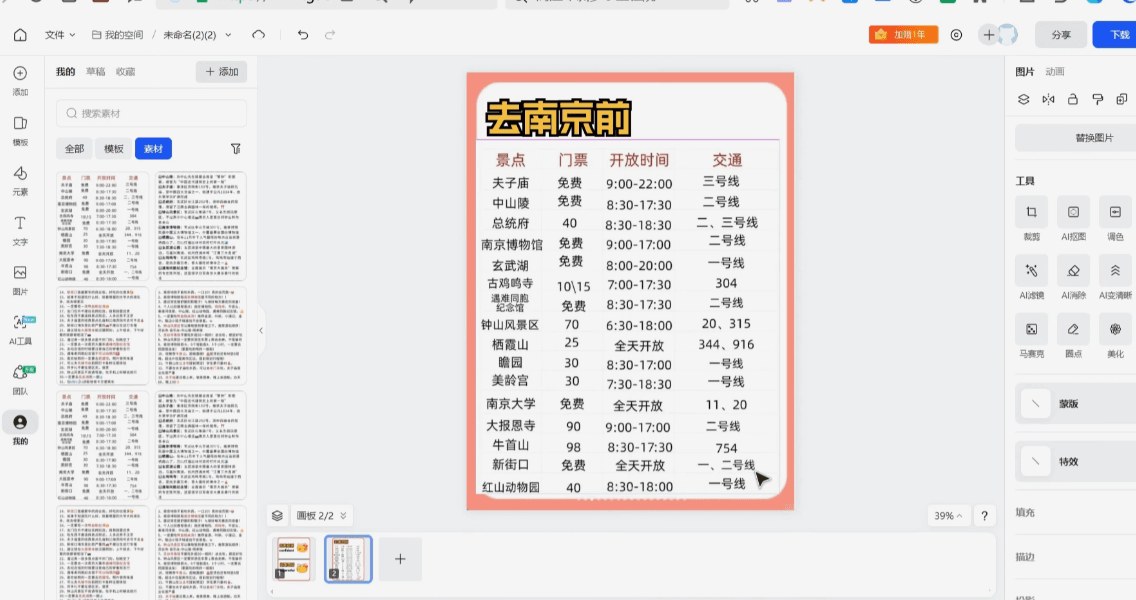
Task: Click the flip mirror icon
Action: 1048,99
